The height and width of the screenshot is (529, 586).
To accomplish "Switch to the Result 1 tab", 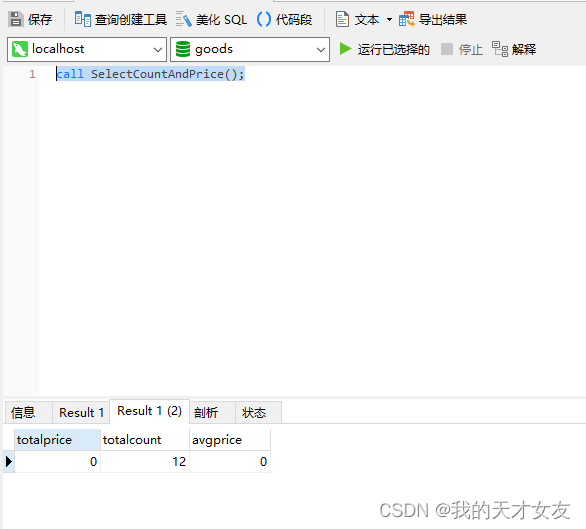I will tap(81, 413).
